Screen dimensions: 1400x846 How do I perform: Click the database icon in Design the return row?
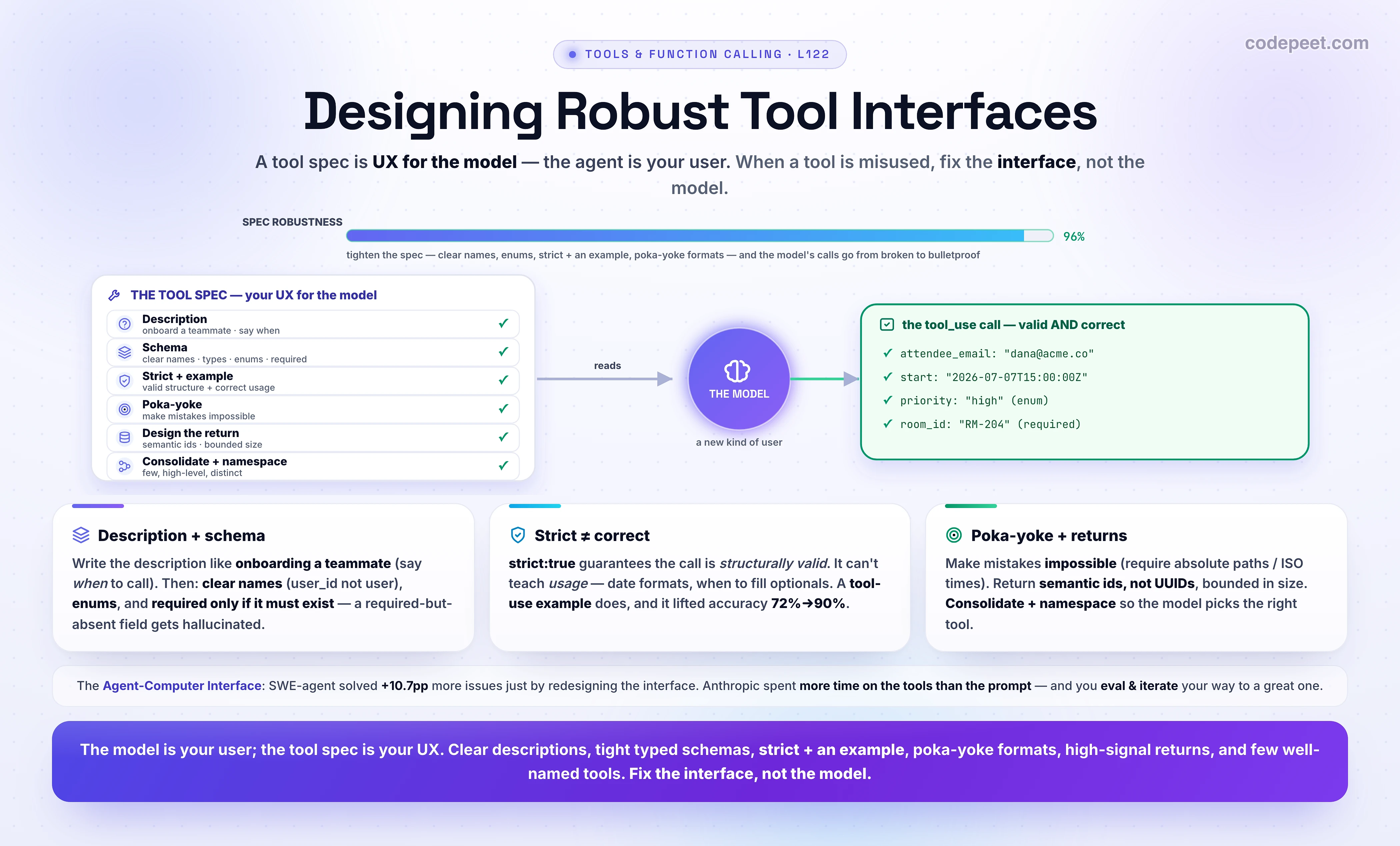[124, 437]
